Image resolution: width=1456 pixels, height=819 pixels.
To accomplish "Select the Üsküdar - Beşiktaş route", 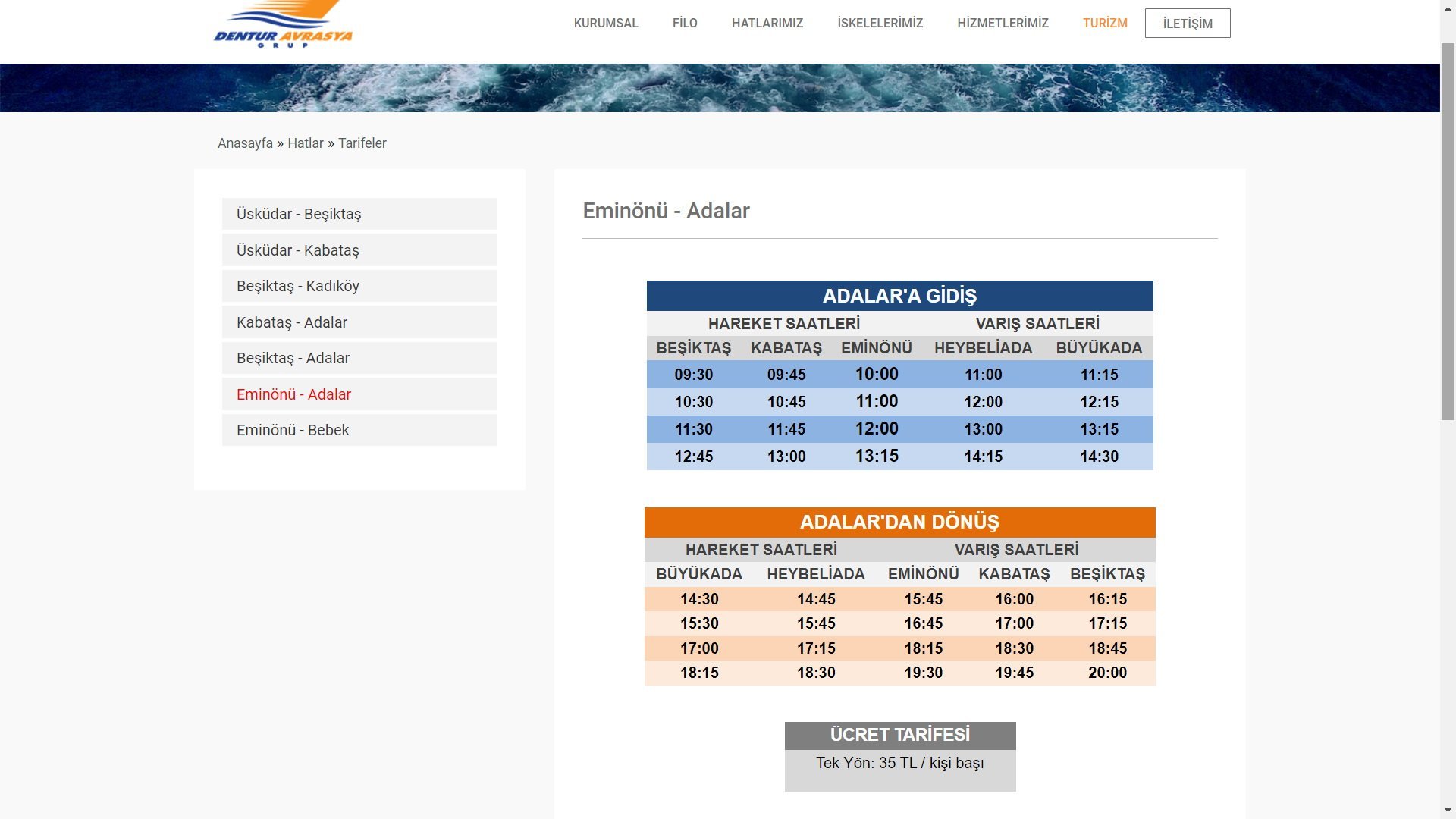I will 299,214.
